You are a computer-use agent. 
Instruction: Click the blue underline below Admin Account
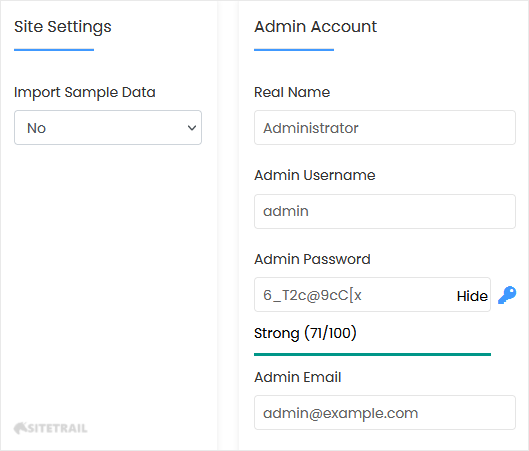pyautogui.click(x=294, y=50)
